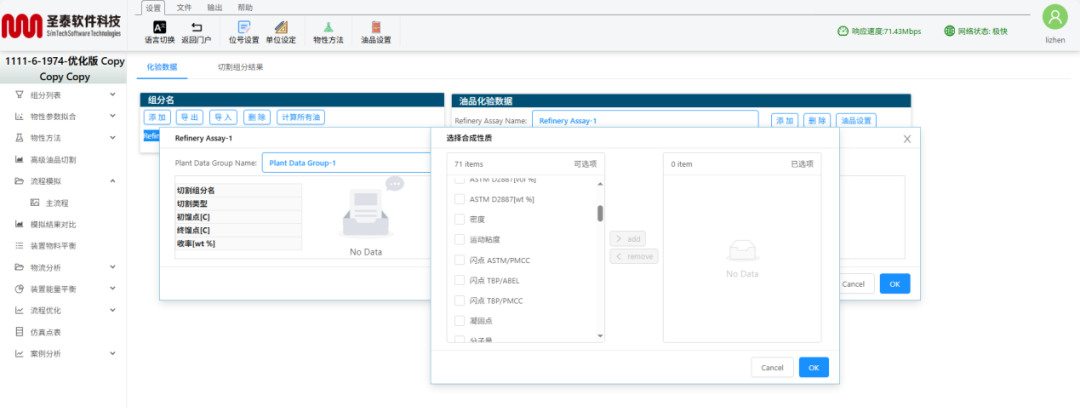
Task: Open the 设置 ribbon tab
Action: [x=153, y=8]
